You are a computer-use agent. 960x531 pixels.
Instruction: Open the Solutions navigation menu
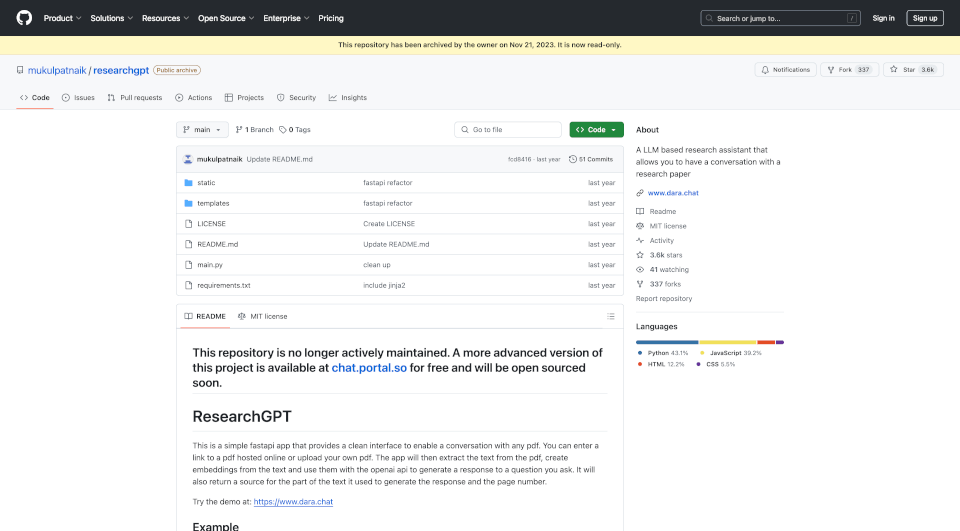click(x=111, y=18)
